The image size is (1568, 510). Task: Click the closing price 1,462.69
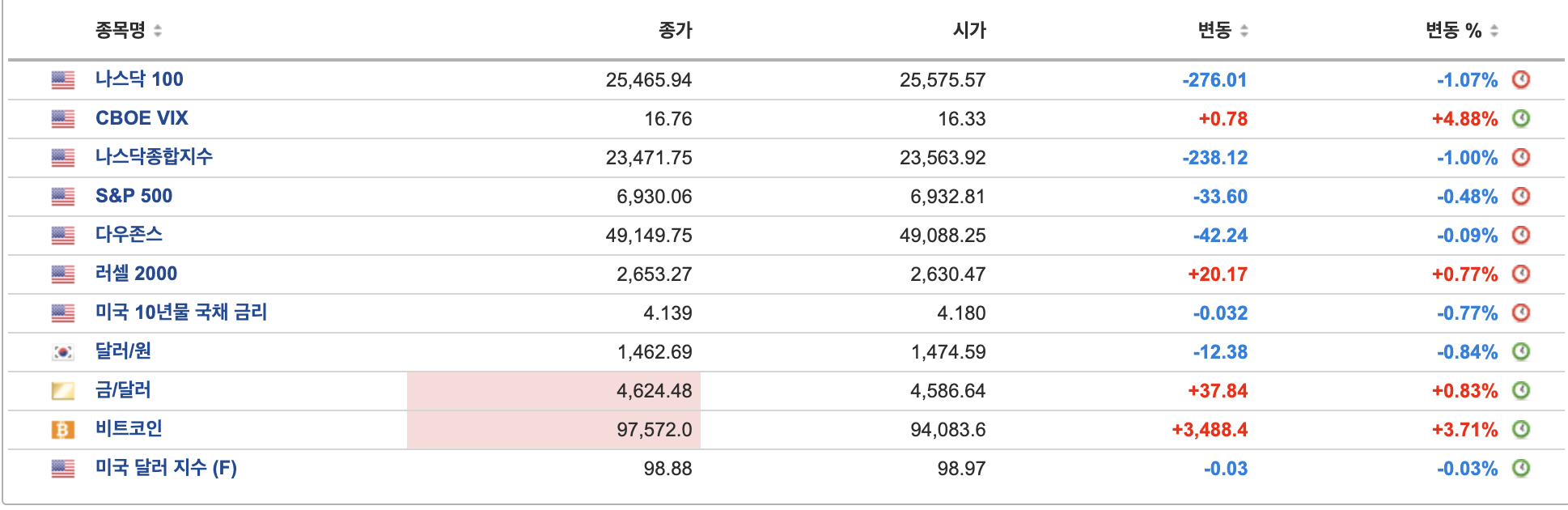[654, 352]
